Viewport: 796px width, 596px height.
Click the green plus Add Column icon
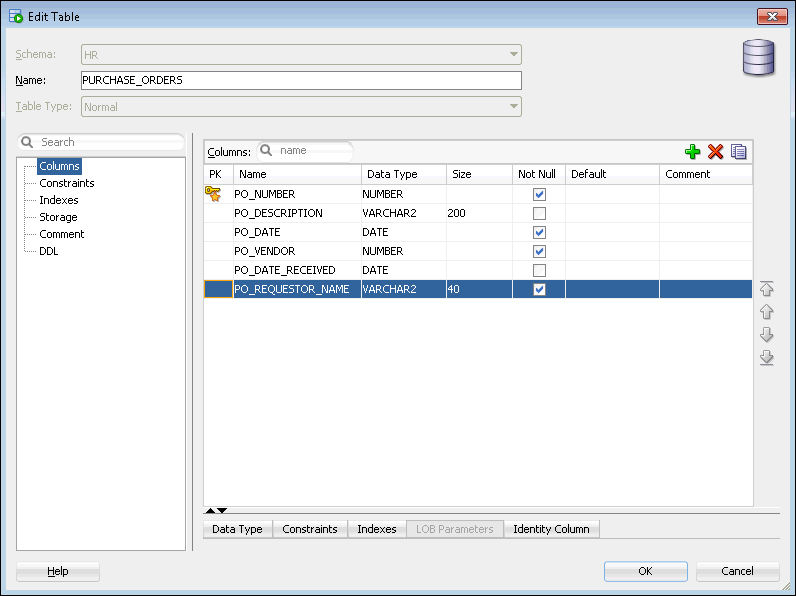[x=692, y=152]
